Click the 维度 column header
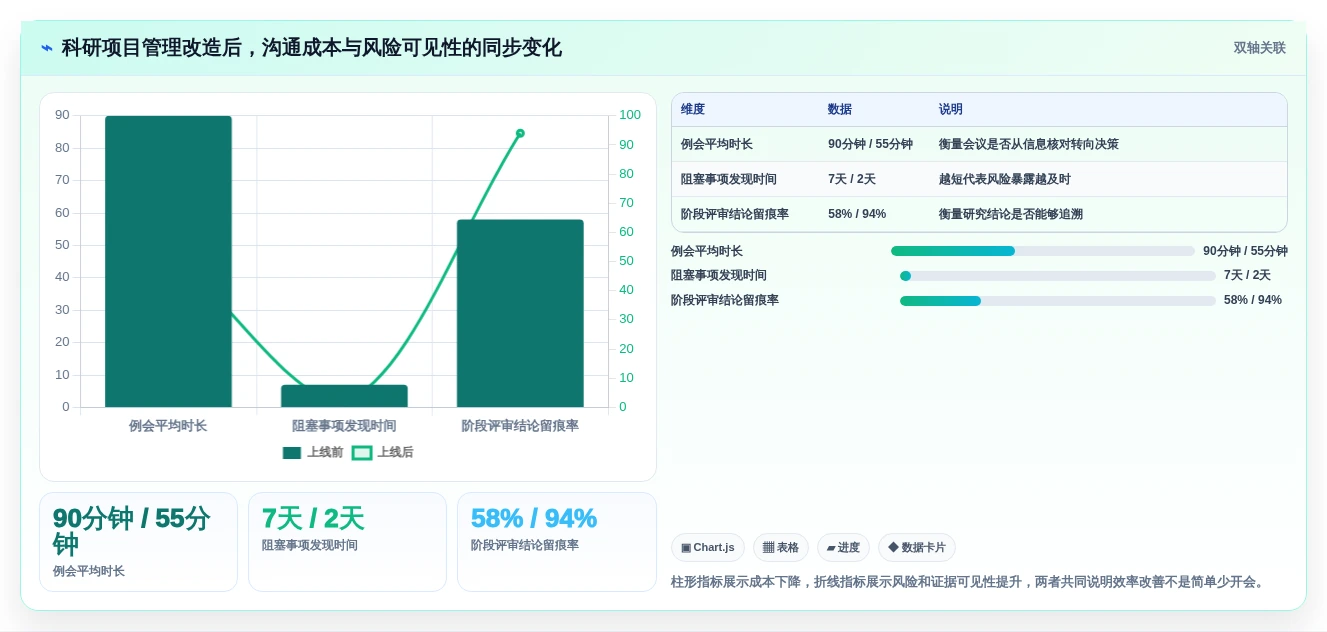The width and height of the screenshot is (1327, 632). 693,110
